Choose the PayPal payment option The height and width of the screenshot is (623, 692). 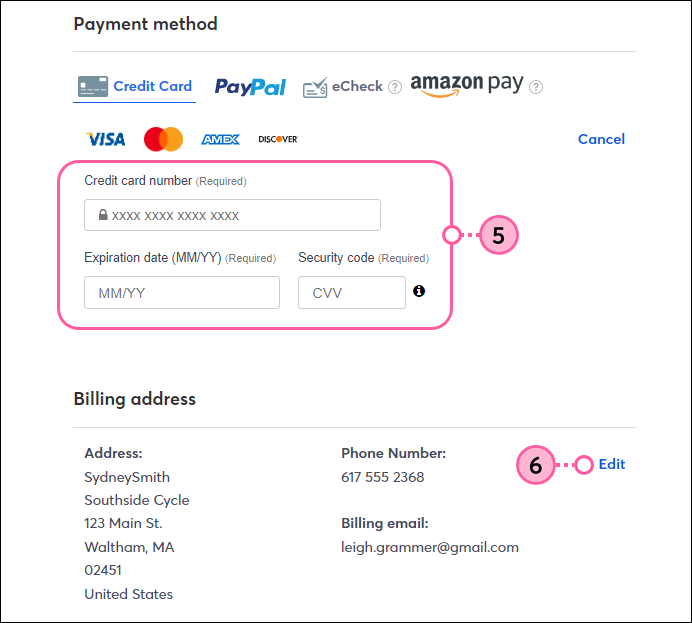[250, 87]
